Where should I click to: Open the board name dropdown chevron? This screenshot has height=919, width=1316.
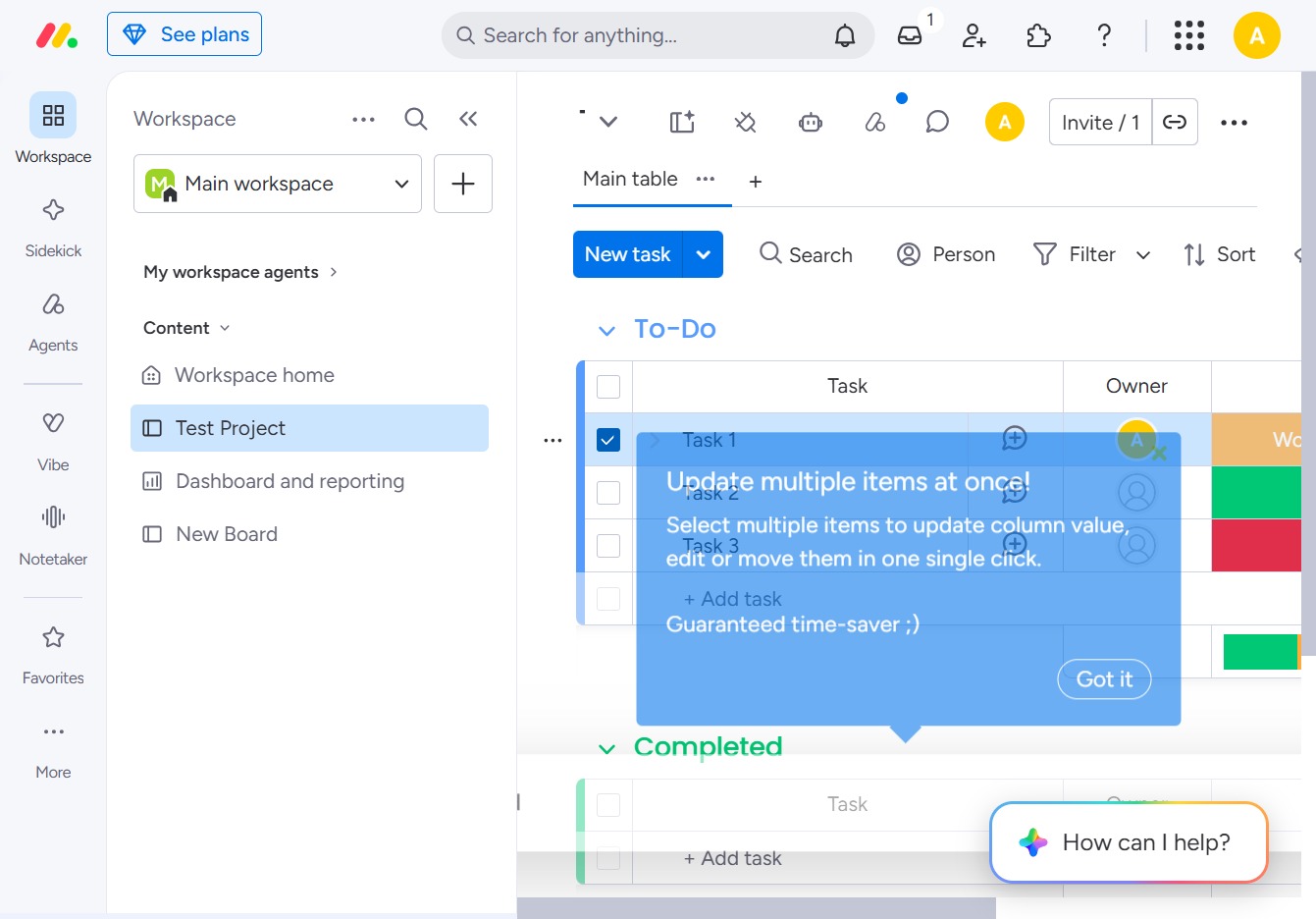608,123
